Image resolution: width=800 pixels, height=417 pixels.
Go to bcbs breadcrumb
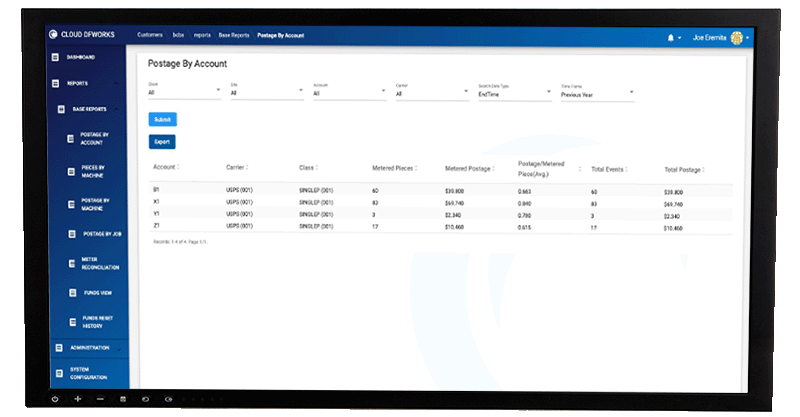point(178,35)
